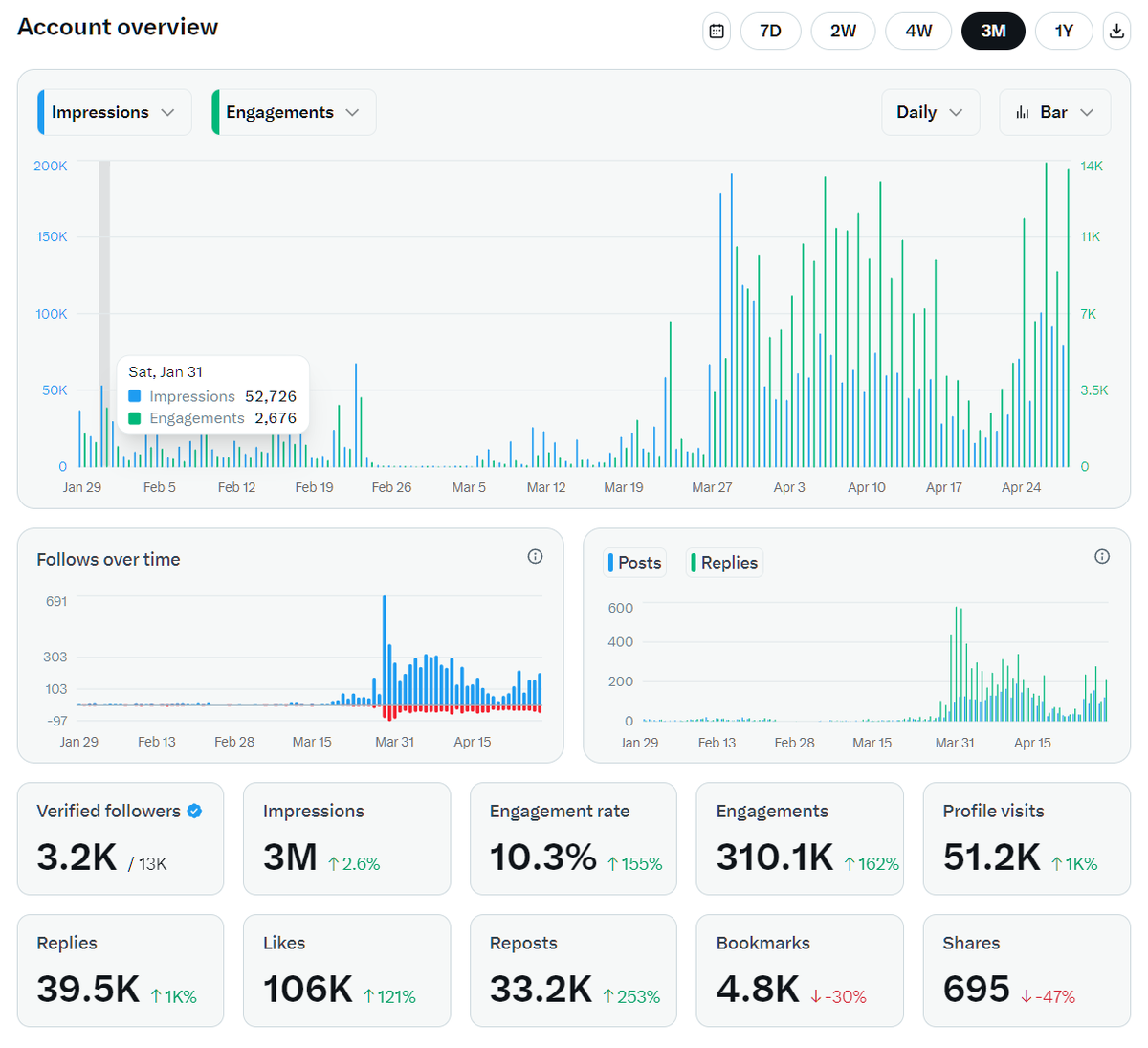The width and height of the screenshot is (1148, 1048).
Task: Open the Profile visits card
Action: pos(1027,838)
